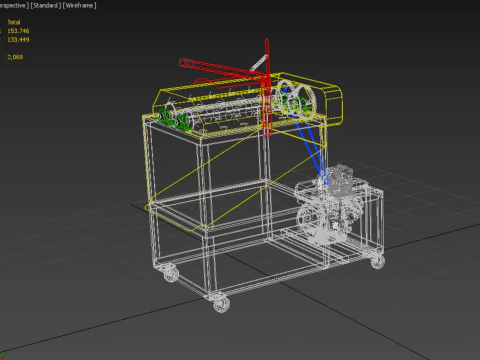Select the red vertical lever handle
Viewport: 480px width, 360px height.
[x=267, y=87]
